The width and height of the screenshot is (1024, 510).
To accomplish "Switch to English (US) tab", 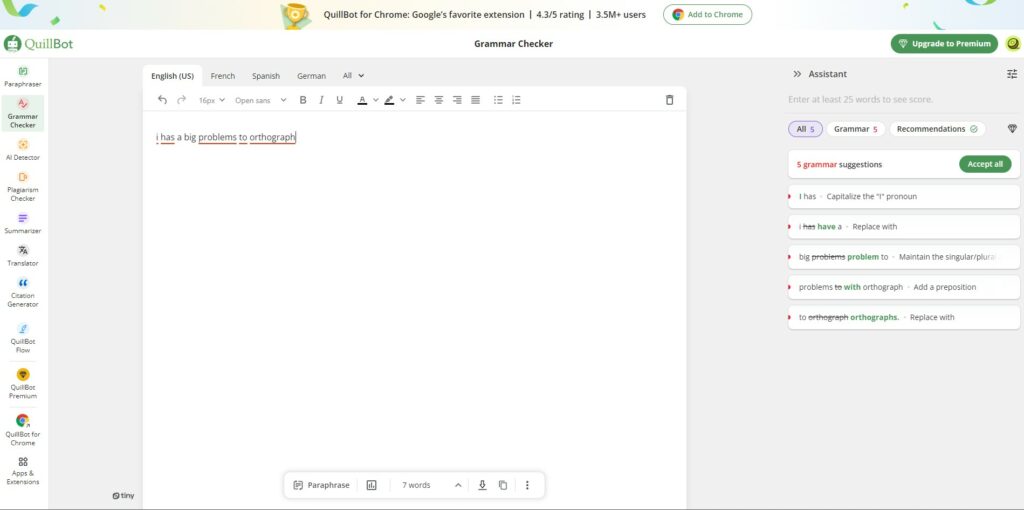I will pos(172,76).
